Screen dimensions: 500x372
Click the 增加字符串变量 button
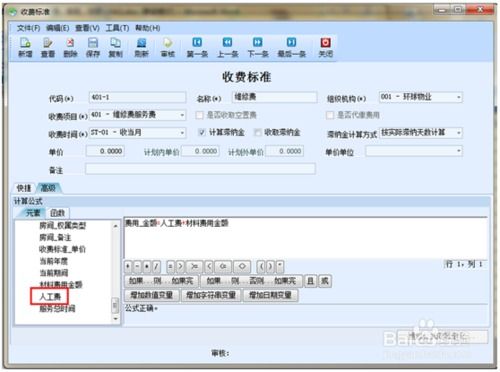(211, 295)
